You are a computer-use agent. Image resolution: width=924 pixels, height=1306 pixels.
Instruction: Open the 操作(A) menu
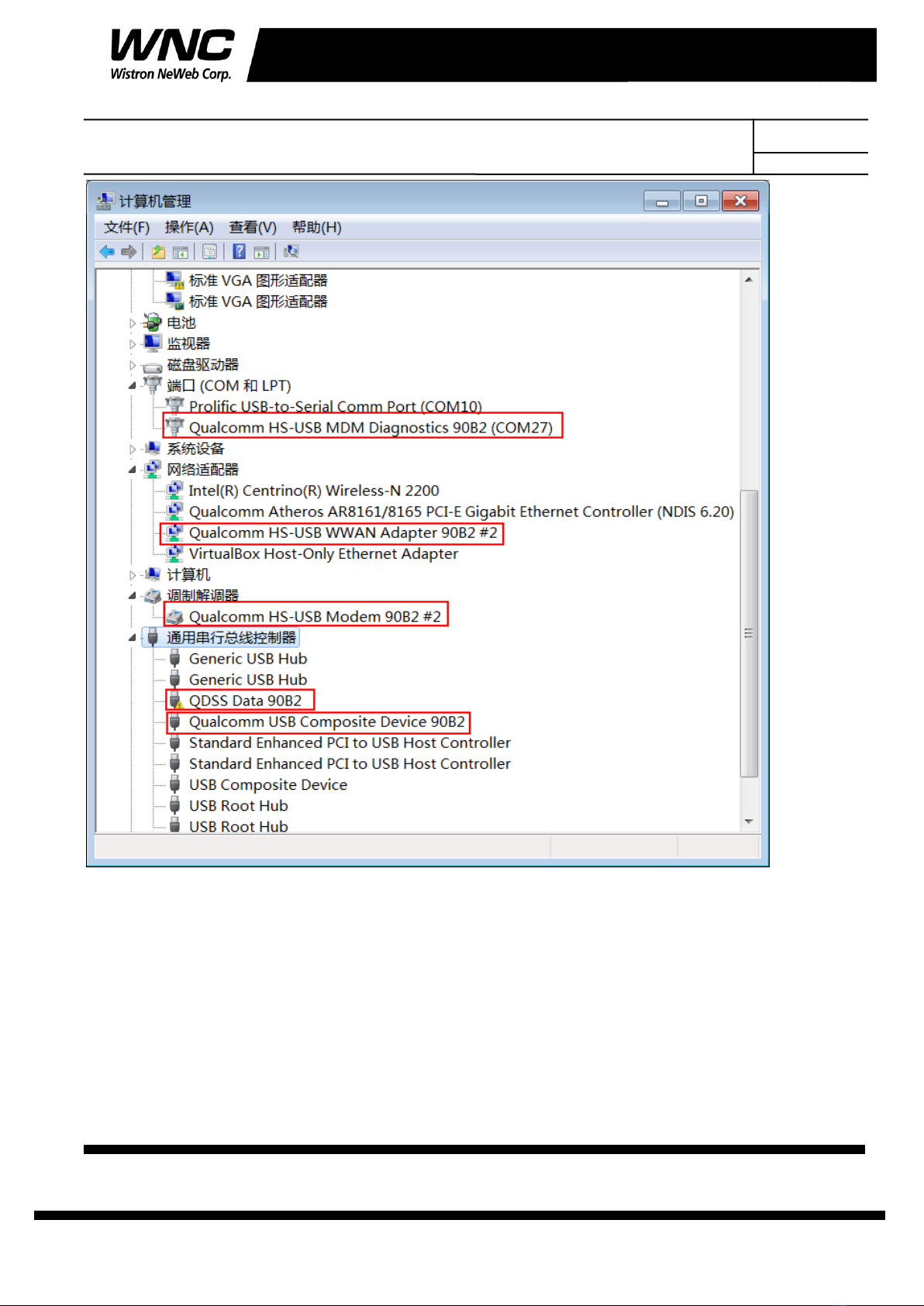[x=189, y=227]
